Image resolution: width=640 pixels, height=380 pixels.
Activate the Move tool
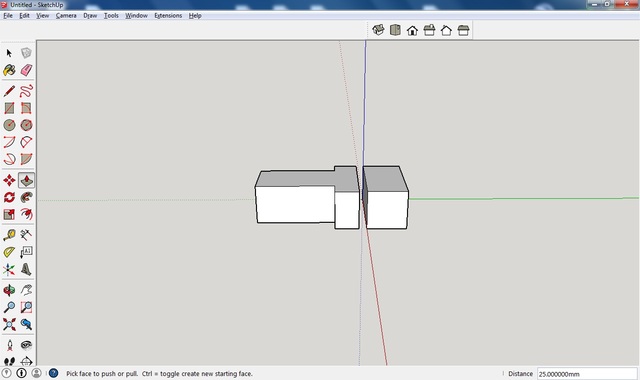pos(9,180)
